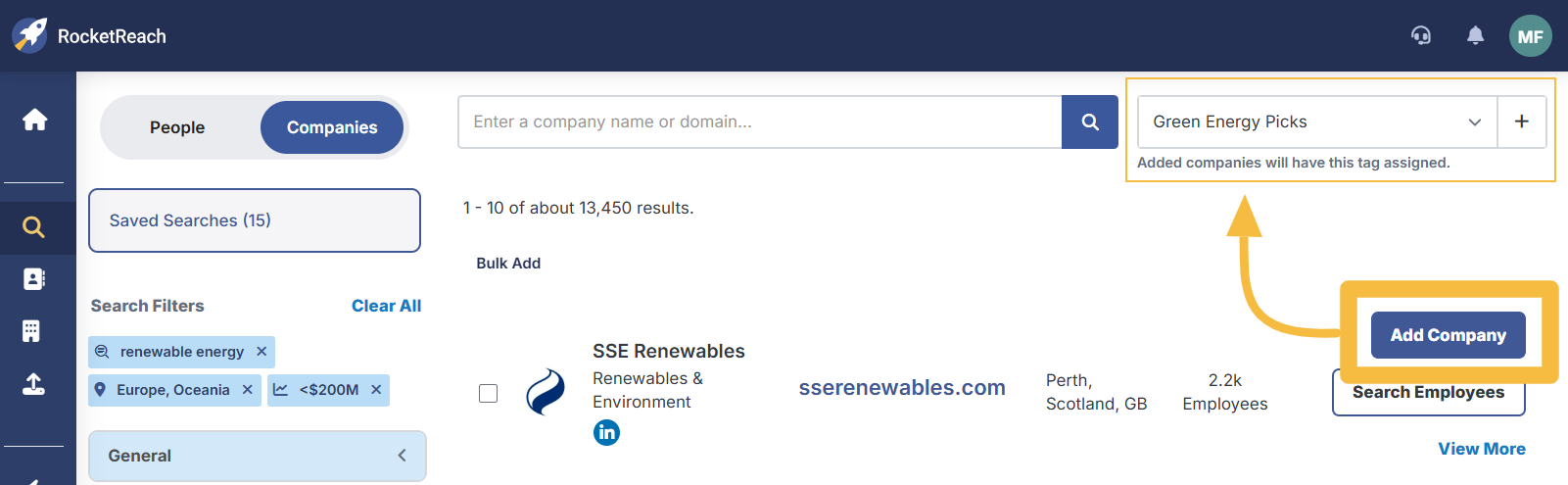The height and width of the screenshot is (485, 1568).
Task: Check the SSE Renewables checkbox
Action: 488,393
